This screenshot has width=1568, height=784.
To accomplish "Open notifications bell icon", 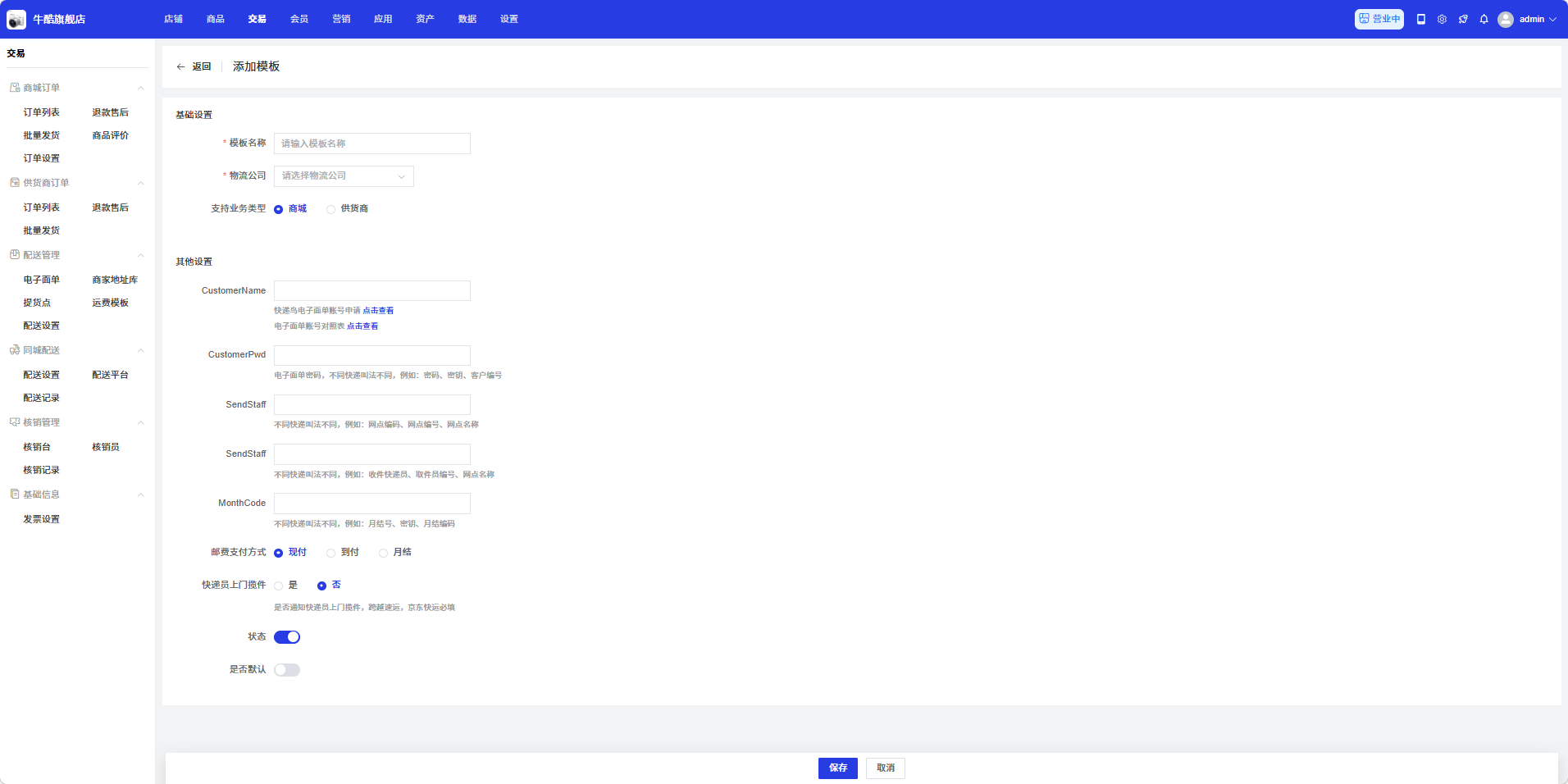I will (x=1484, y=19).
